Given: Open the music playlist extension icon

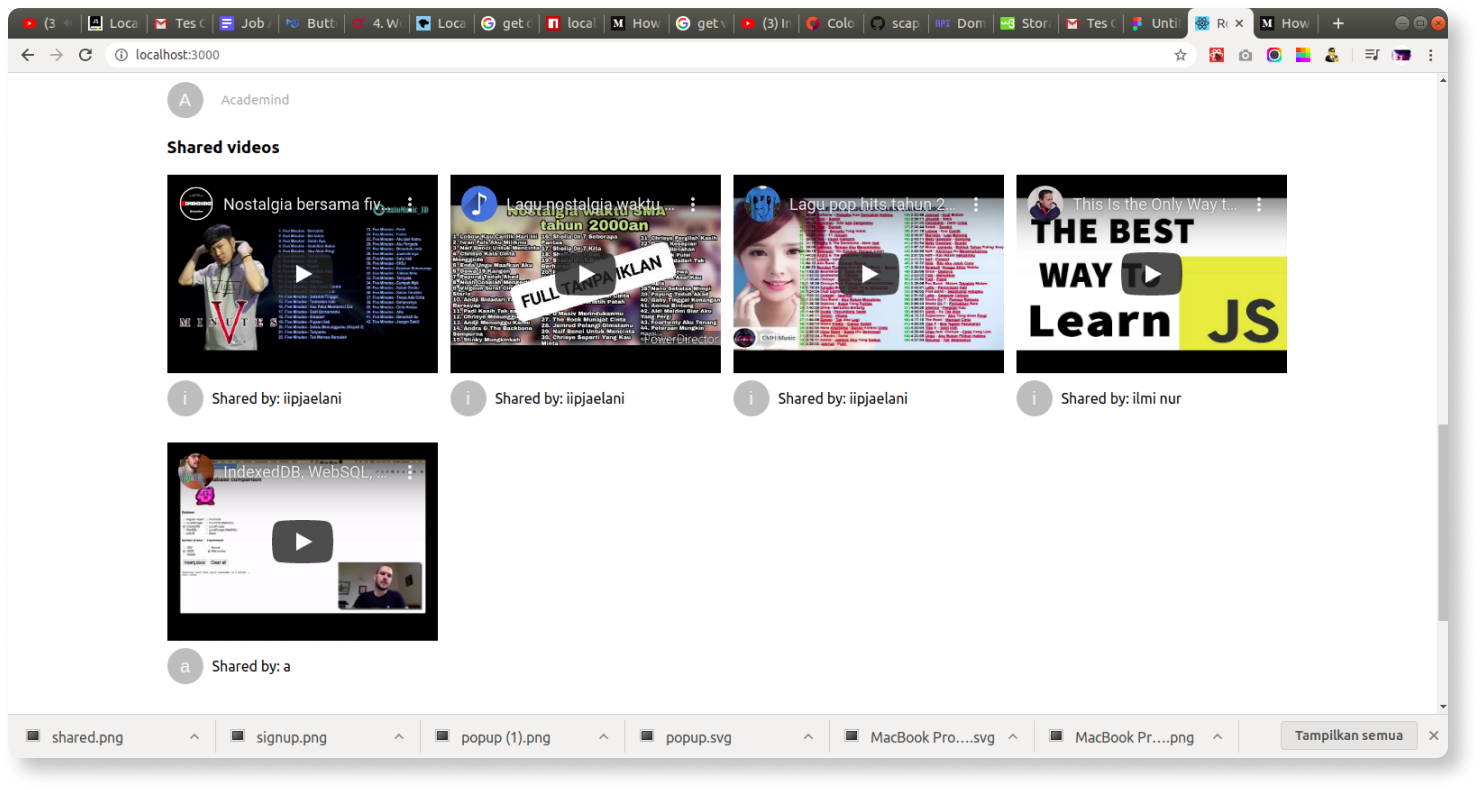Looking at the screenshot, I should click(x=1371, y=55).
